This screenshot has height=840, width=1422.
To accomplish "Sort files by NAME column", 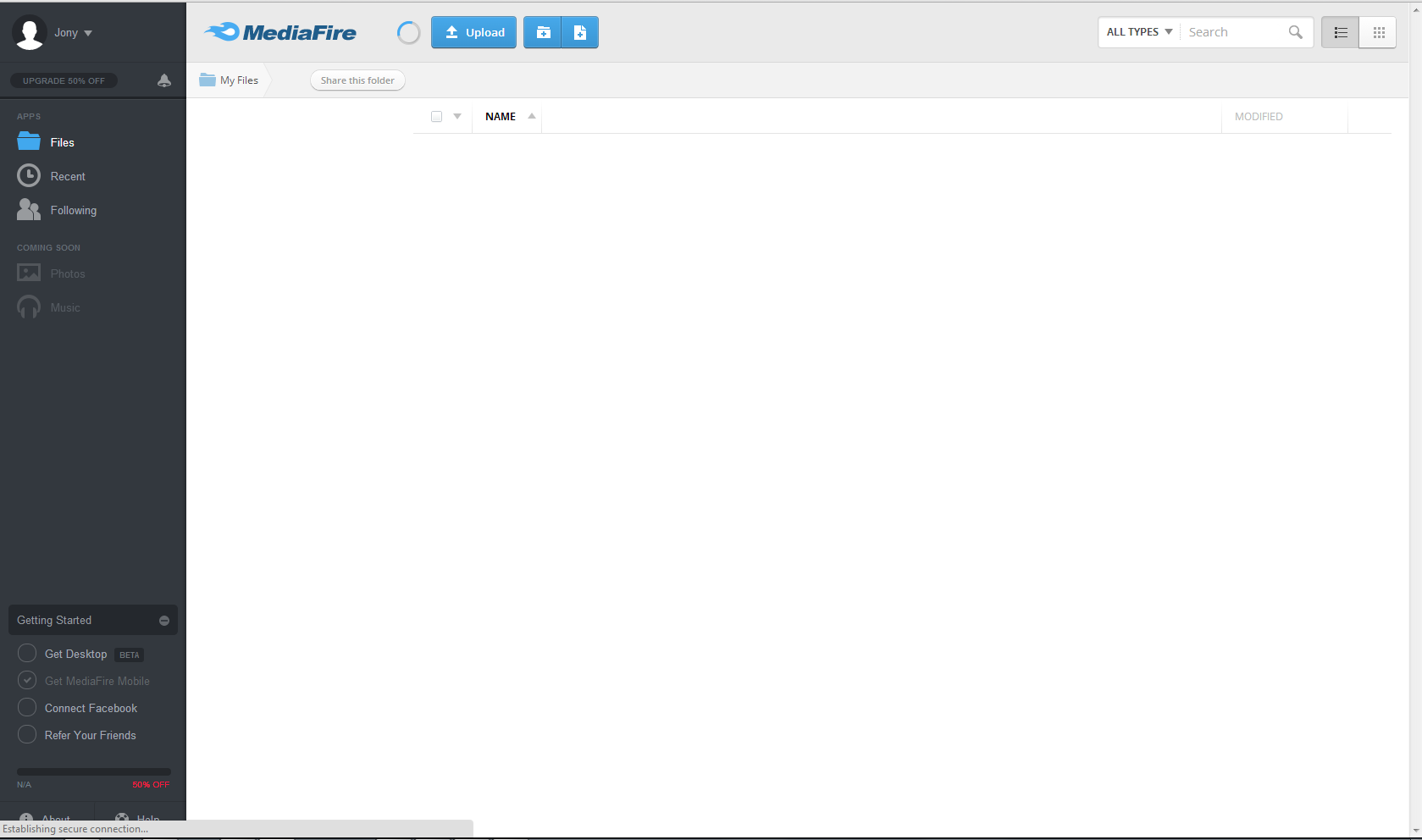I will [501, 117].
